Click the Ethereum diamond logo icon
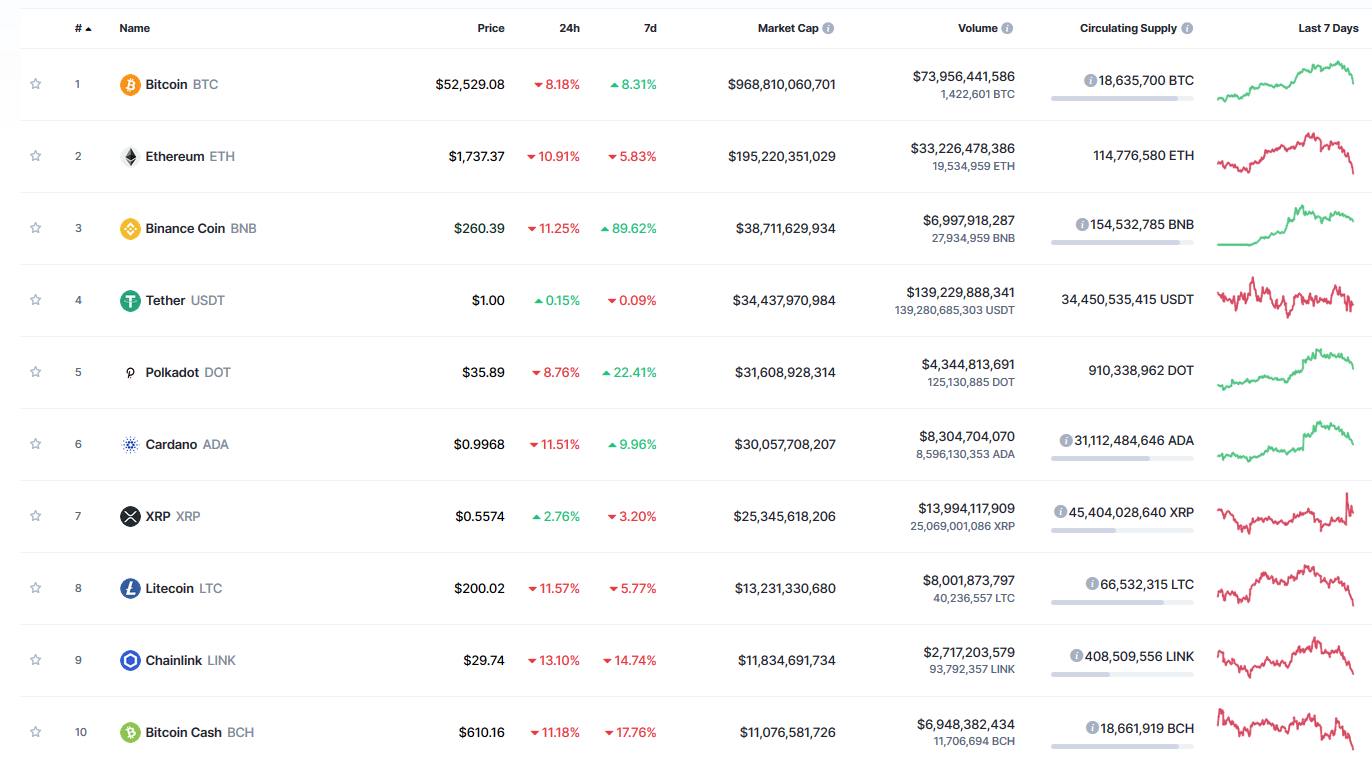This screenshot has width=1372, height=768. point(130,157)
